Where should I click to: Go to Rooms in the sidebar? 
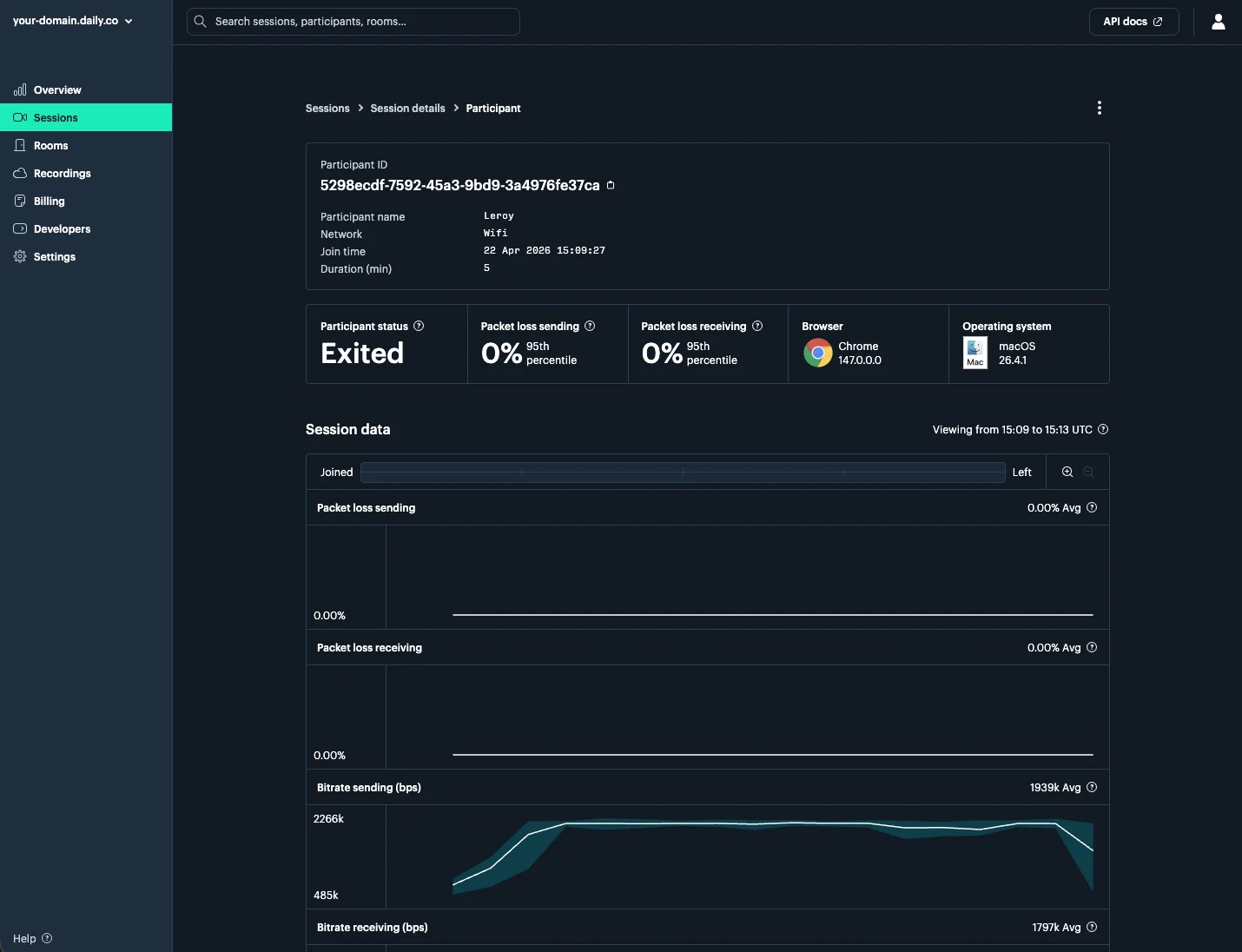tap(86, 145)
